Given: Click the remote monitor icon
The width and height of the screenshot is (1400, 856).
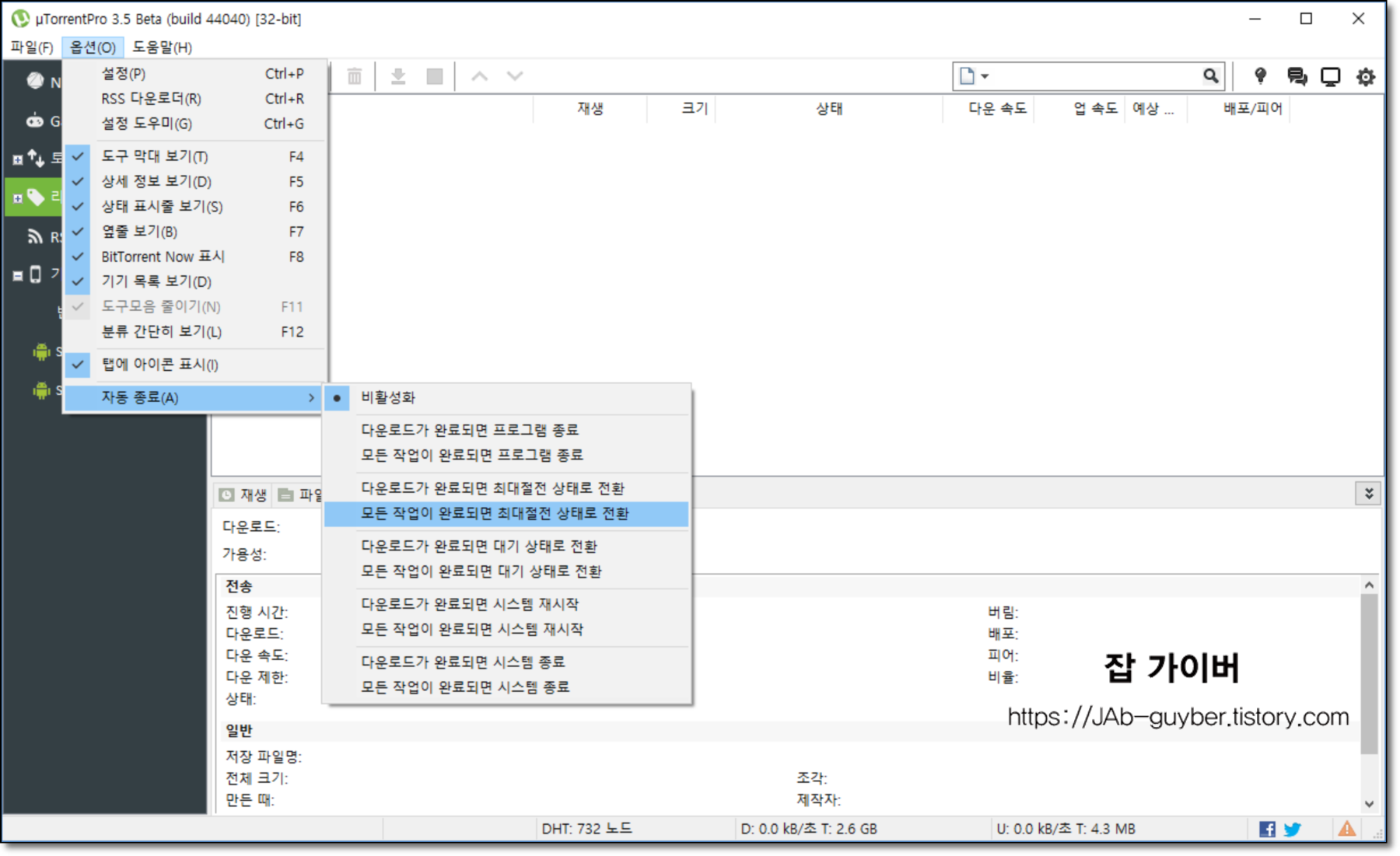Looking at the screenshot, I should point(1331,76).
